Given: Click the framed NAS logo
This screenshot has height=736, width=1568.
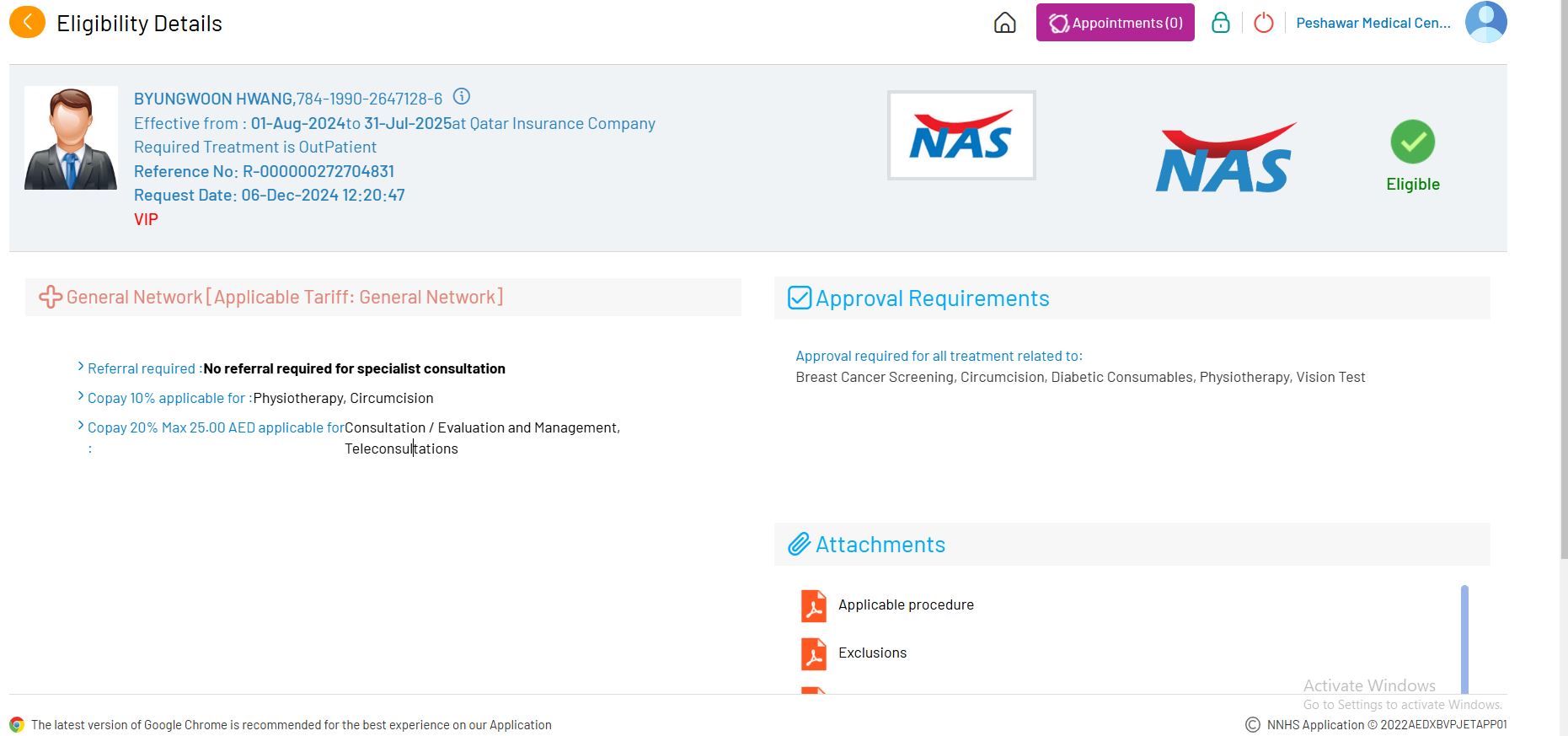Looking at the screenshot, I should point(961,136).
